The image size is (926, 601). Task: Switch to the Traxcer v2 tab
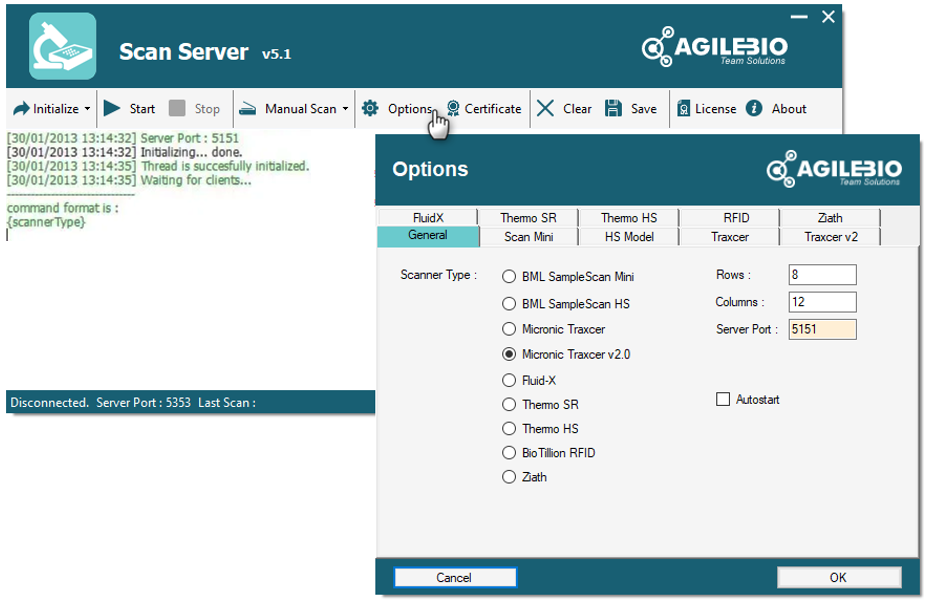pos(830,237)
